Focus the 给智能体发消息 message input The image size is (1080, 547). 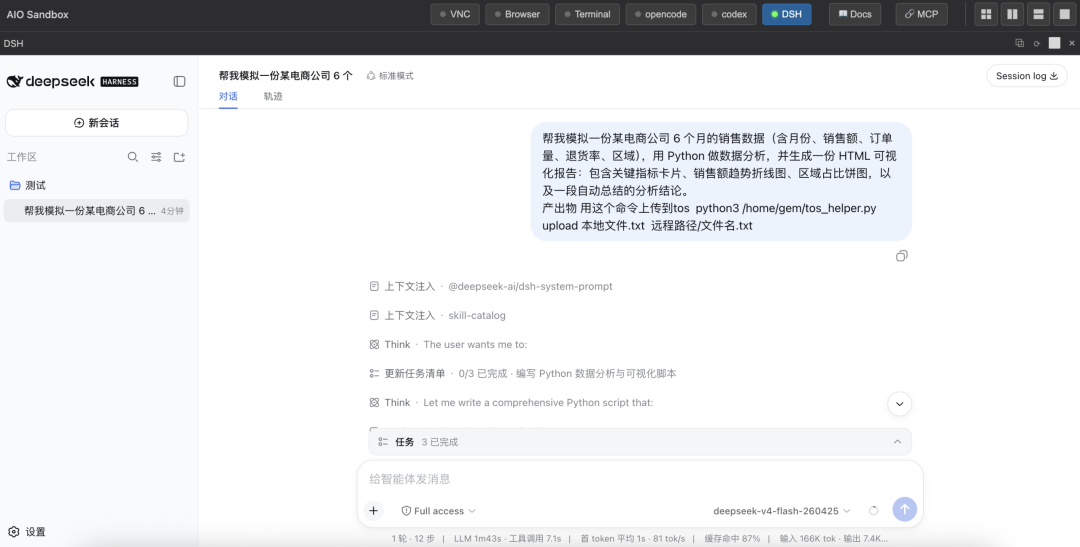(640, 479)
